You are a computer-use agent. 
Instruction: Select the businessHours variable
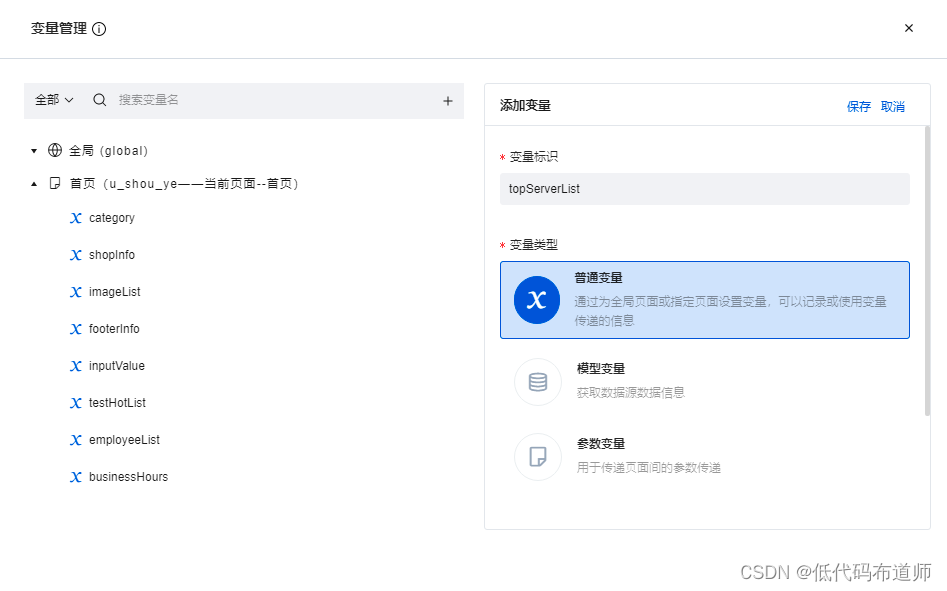pos(129,477)
